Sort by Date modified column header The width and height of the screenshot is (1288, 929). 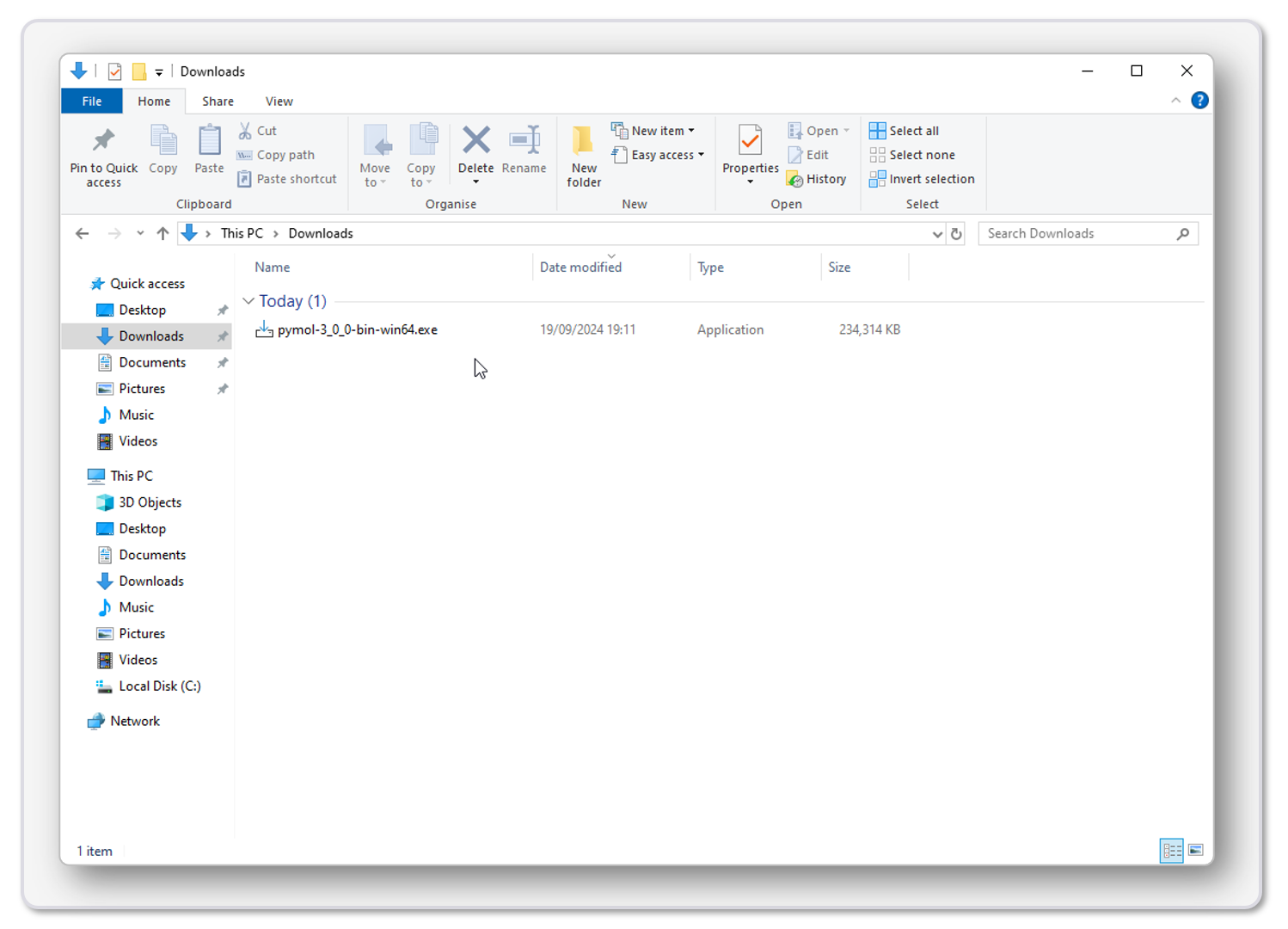coord(580,268)
